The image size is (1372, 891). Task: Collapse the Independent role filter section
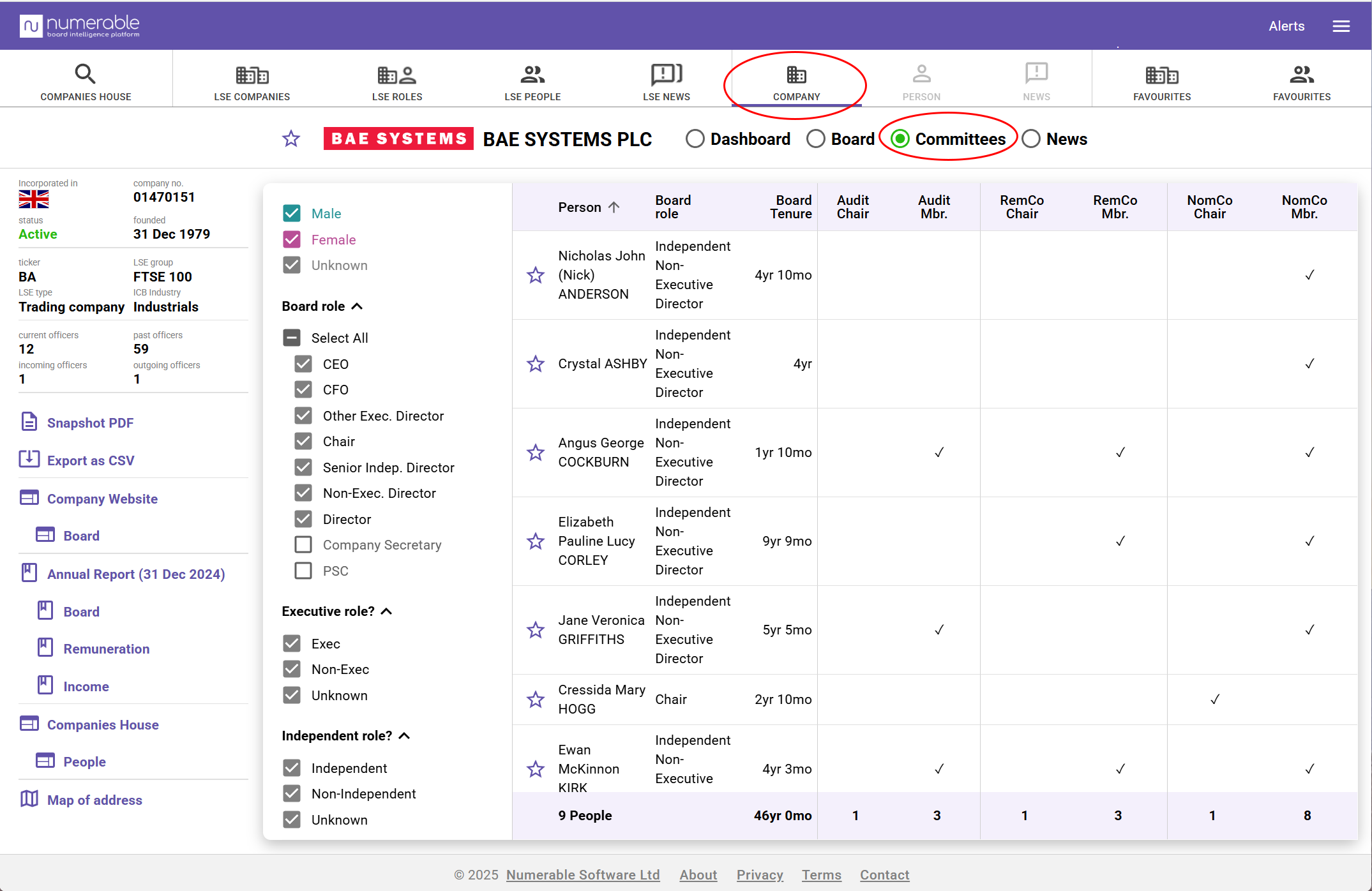(404, 736)
